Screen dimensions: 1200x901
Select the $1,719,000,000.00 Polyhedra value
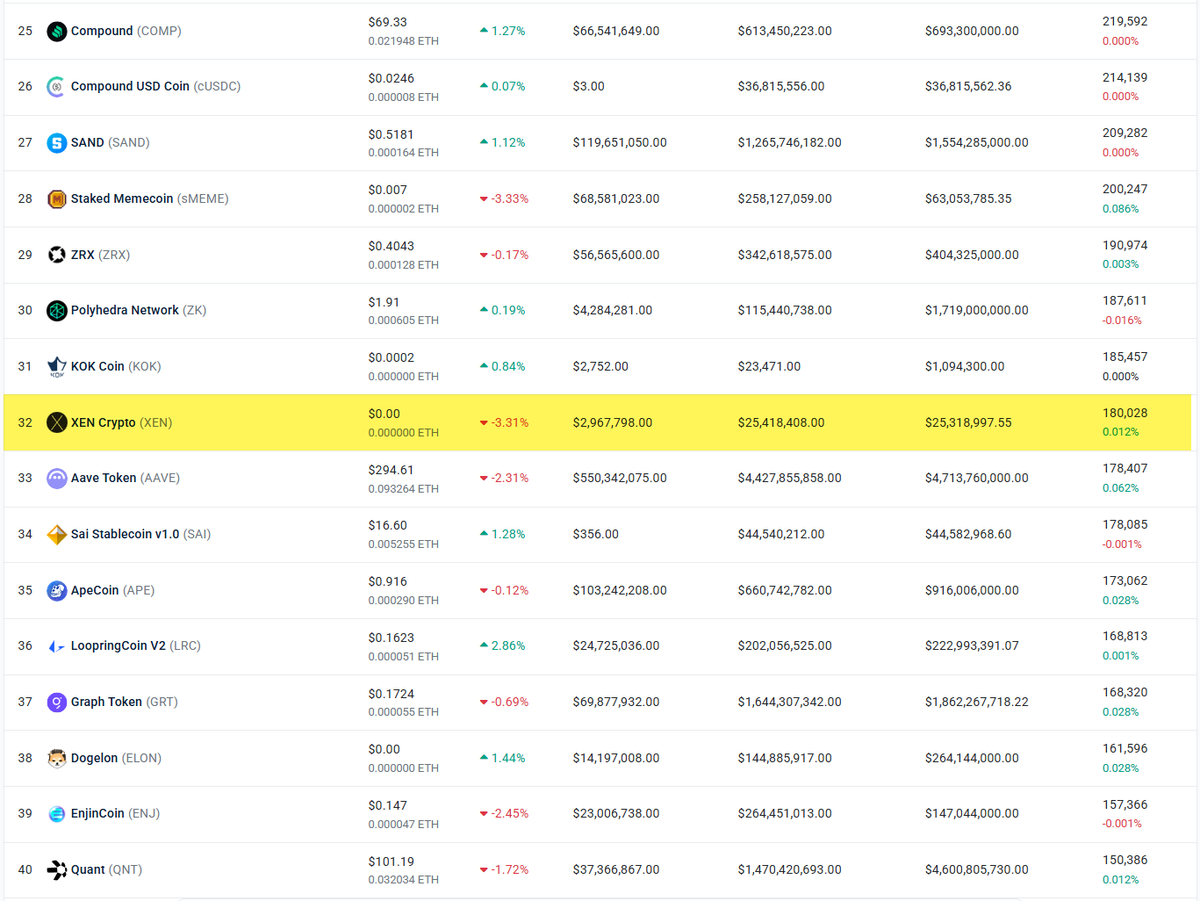[977, 310]
